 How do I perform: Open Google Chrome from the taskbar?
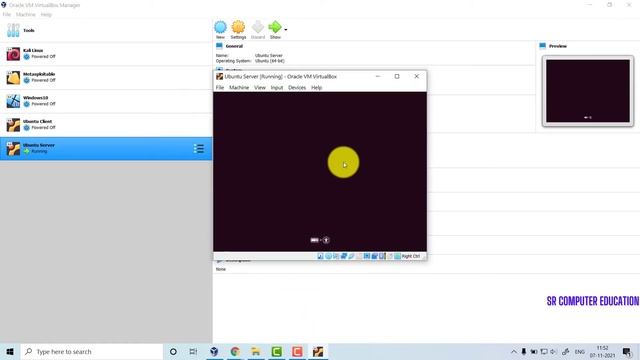click(235, 351)
